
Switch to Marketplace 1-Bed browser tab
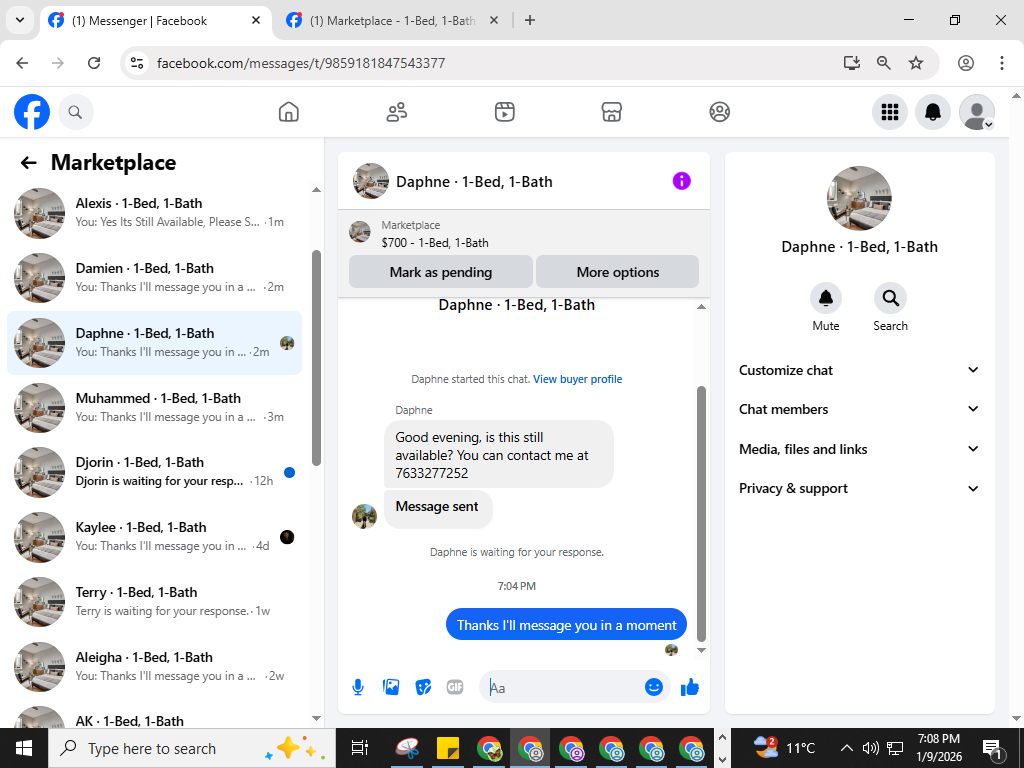391,21
